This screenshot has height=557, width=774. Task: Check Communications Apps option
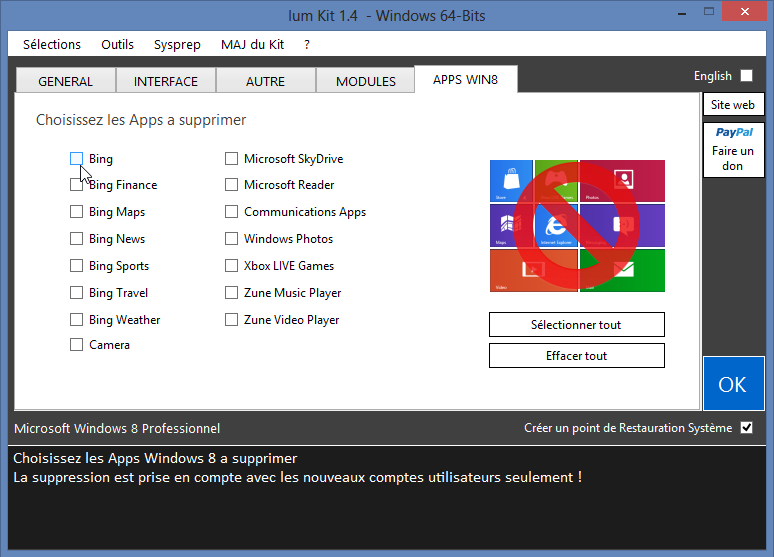(x=232, y=212)
